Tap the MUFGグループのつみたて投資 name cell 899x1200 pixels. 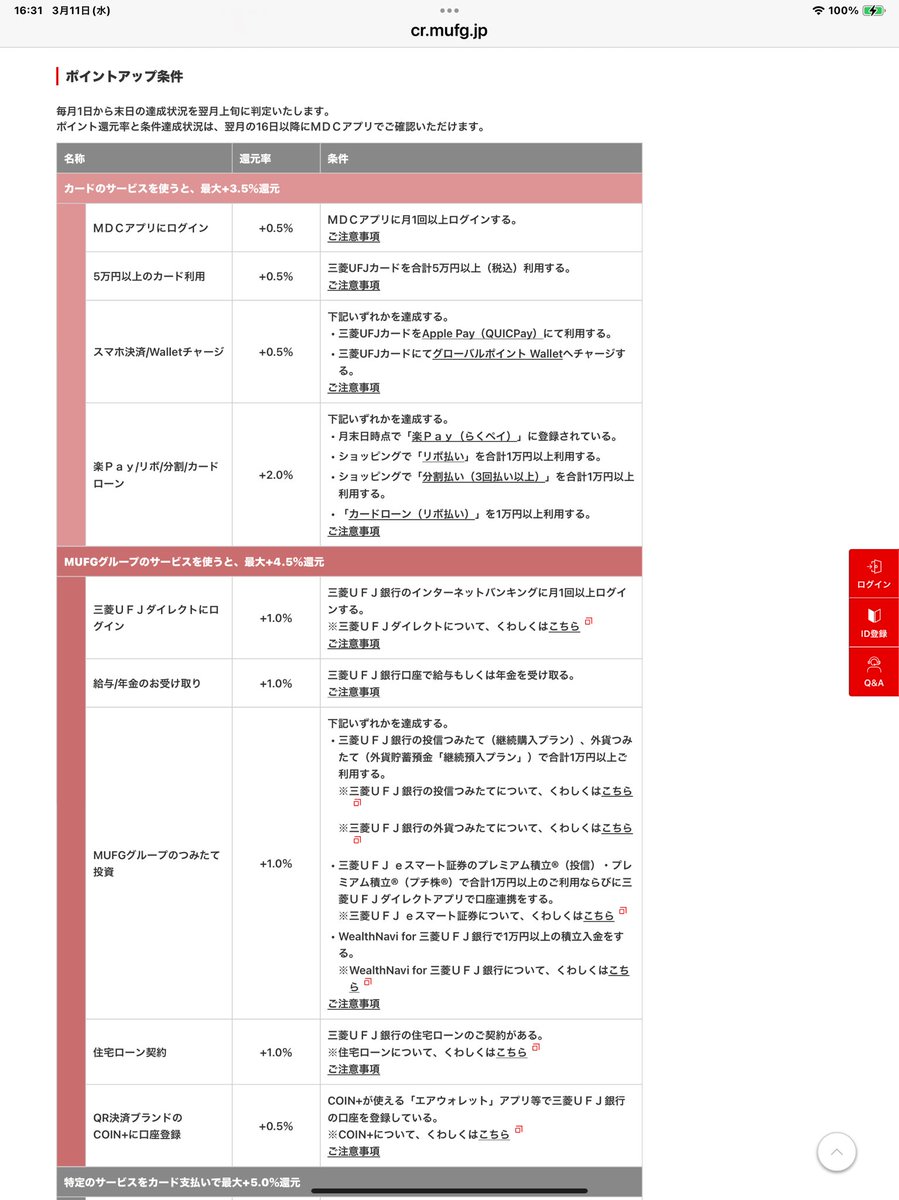159,863
